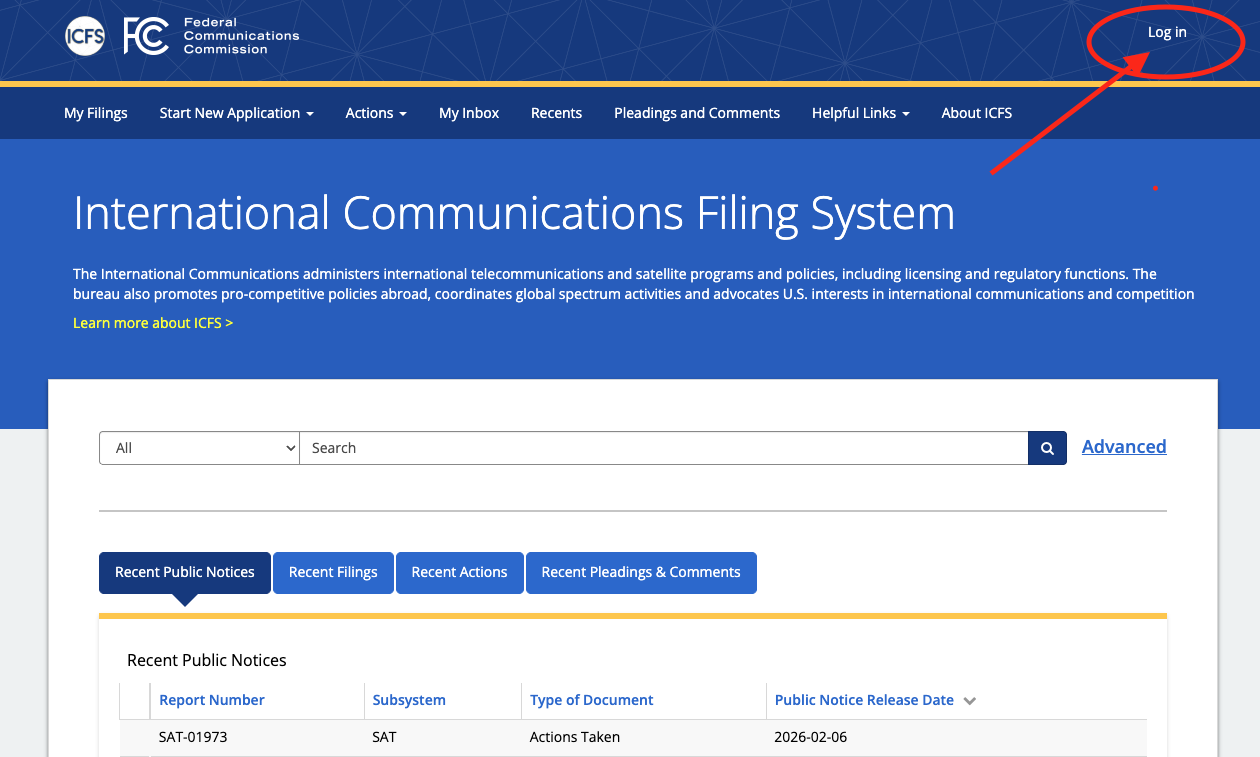Click the 2026-02-06 release date cell
Image resolution: width=1260 pixels, height=757 pixels.
click(810, 737)
